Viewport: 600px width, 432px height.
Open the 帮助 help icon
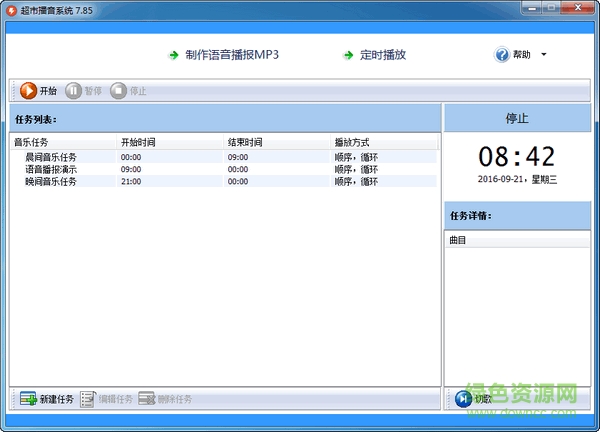502,55
